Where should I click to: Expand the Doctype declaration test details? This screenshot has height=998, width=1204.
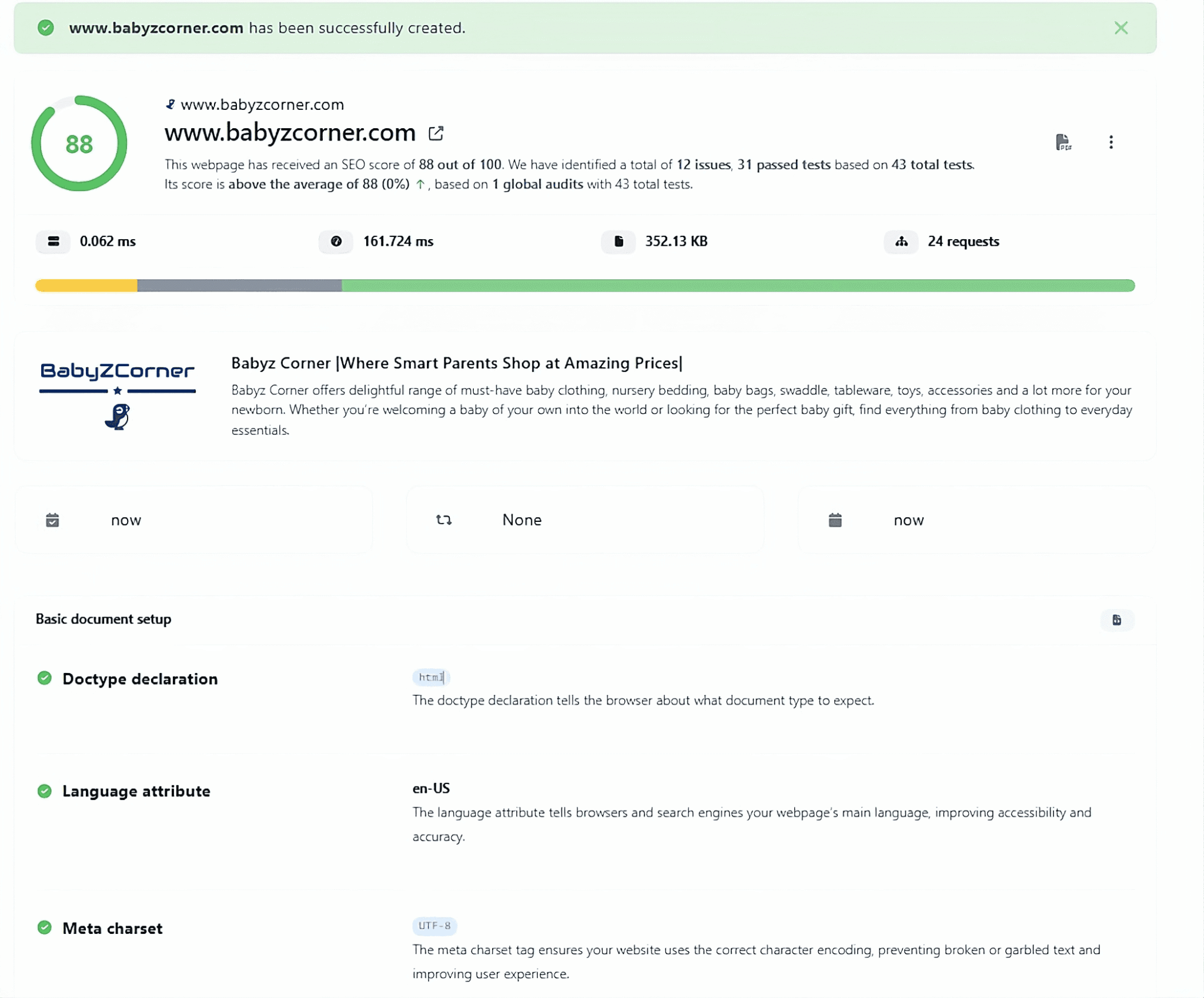click(x=140, y=679)
